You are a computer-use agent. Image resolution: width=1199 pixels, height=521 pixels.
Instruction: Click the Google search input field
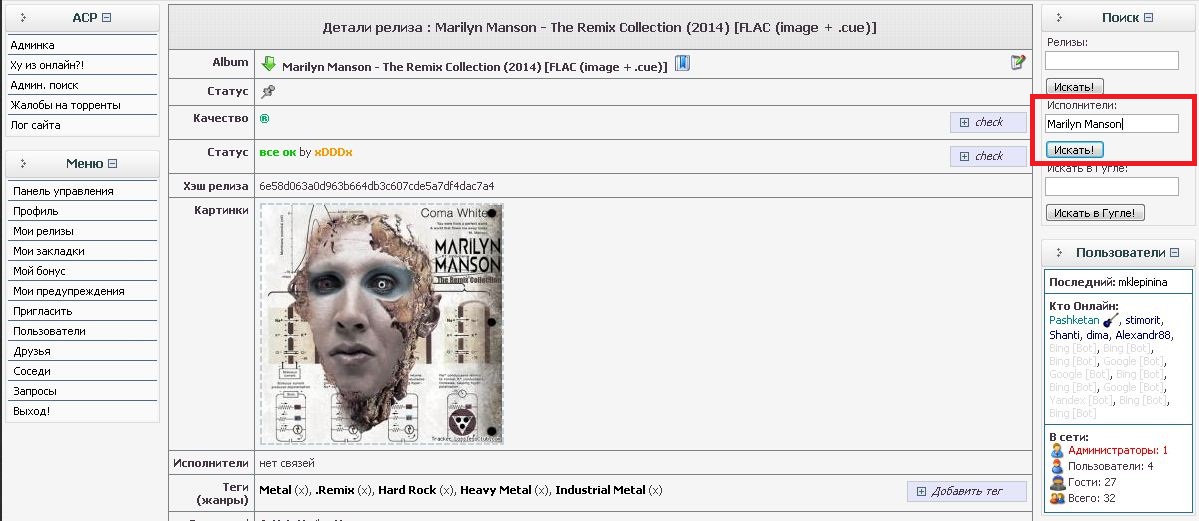coord(1112,186)
